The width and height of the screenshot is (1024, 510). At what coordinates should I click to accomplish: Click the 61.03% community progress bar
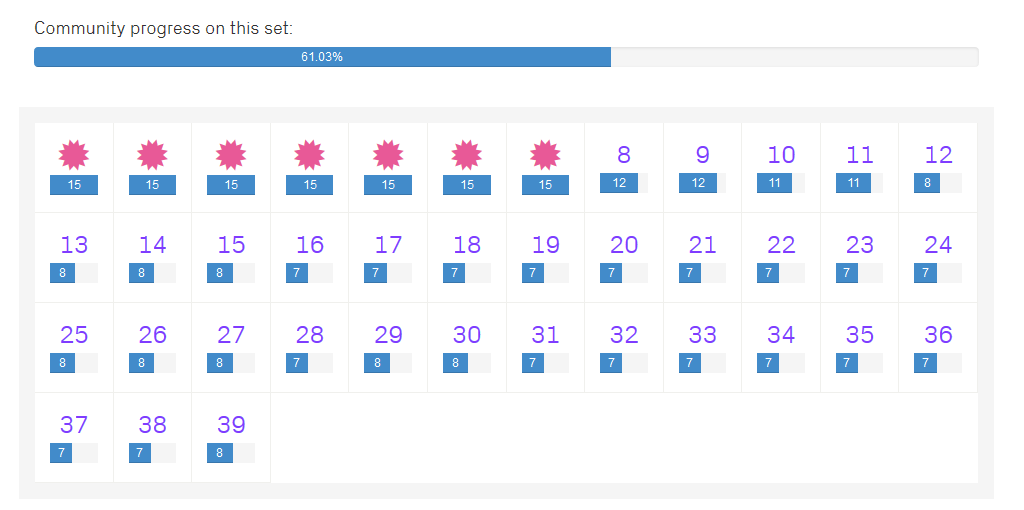[506, 57]
